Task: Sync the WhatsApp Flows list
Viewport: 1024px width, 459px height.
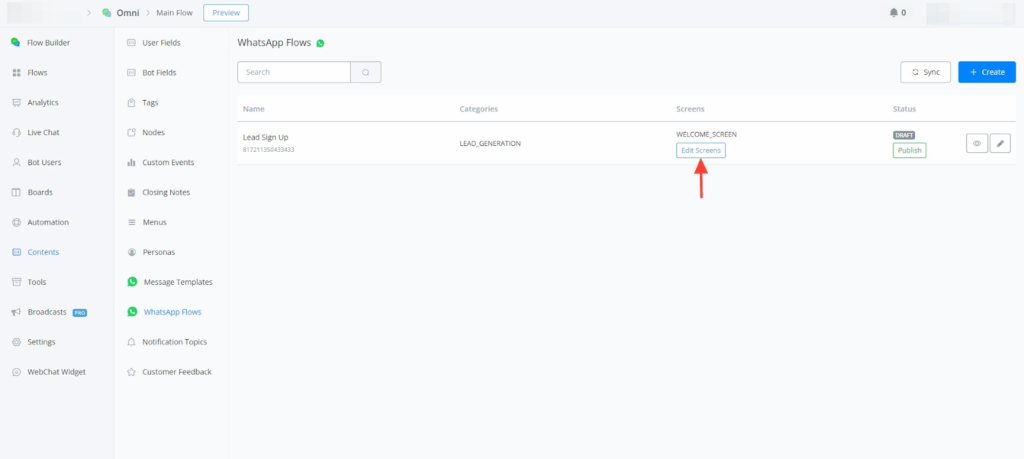Action: tap(925, 72)
